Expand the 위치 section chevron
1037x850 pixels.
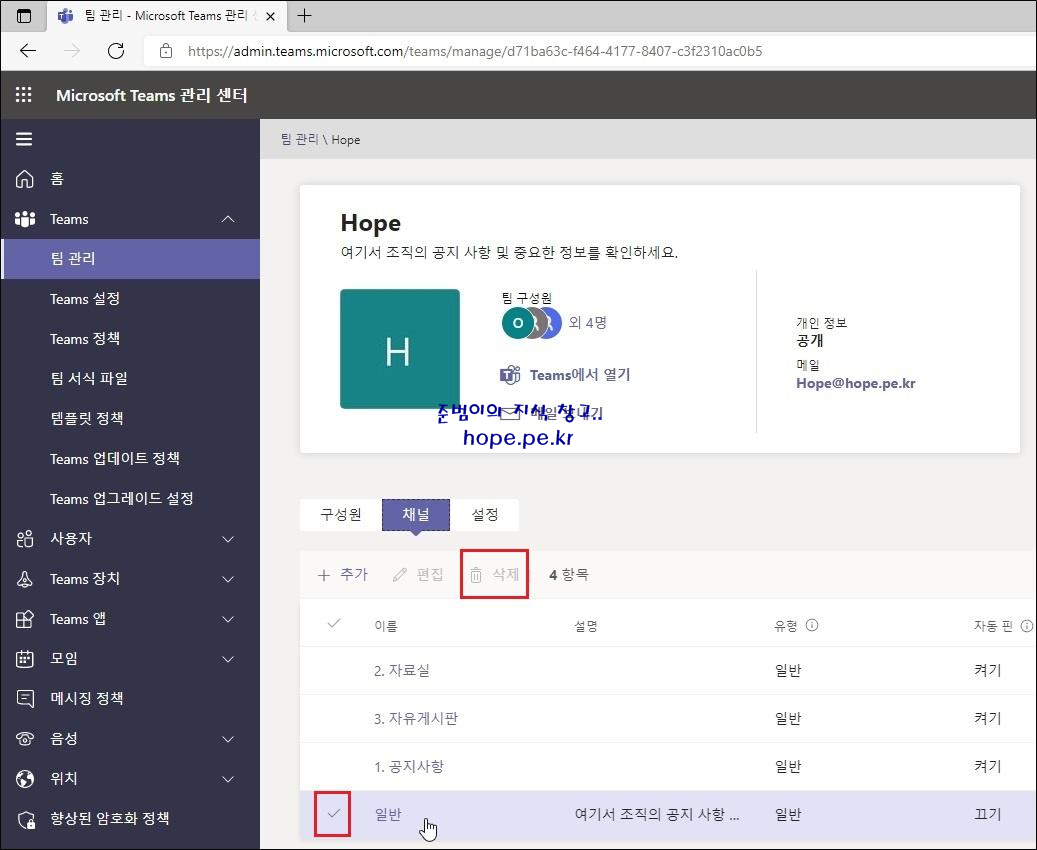[228, 779]
